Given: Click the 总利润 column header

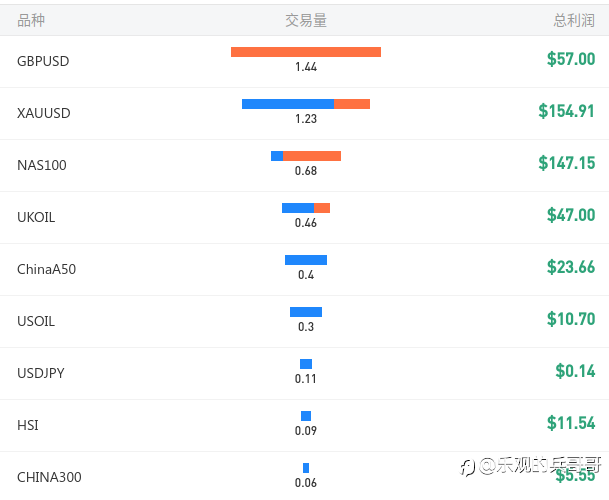Looking at the screenshot, I should (574, 20).
